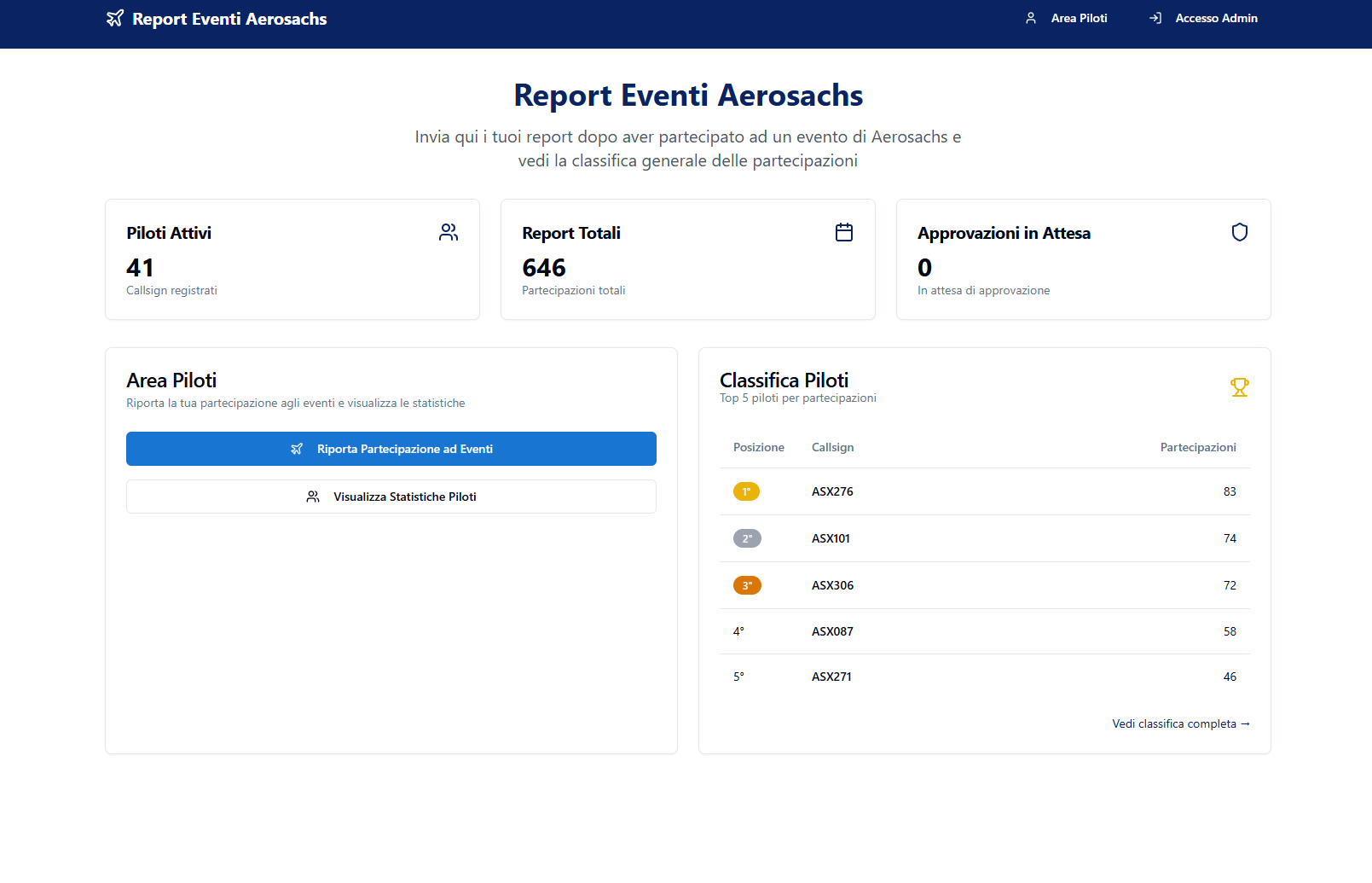Follow the Vedi classifica completa link

(x=1180, y=723)
